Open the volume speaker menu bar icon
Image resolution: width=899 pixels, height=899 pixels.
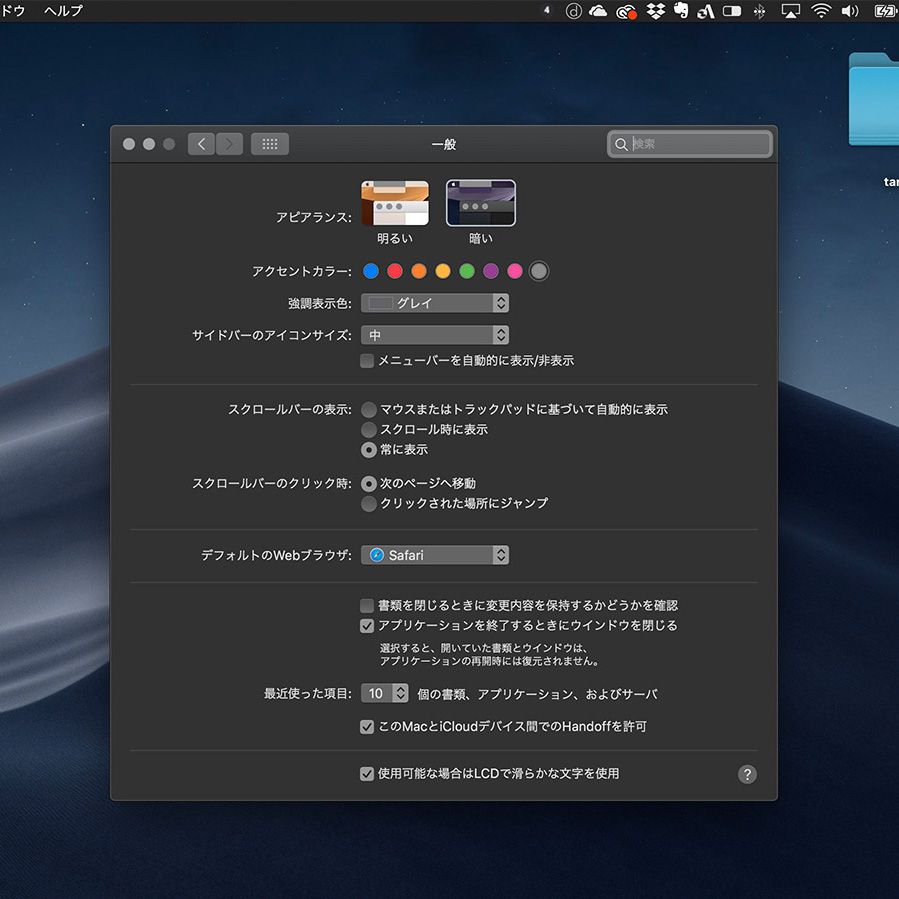tap(850, 11)
